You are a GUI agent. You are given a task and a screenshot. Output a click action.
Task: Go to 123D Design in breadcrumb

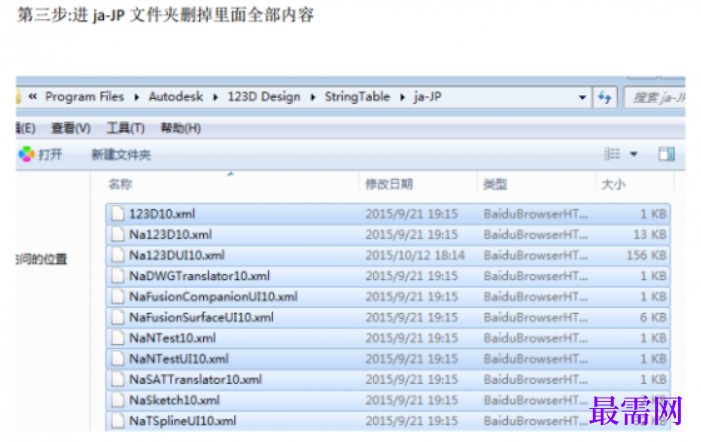(264, 97)
